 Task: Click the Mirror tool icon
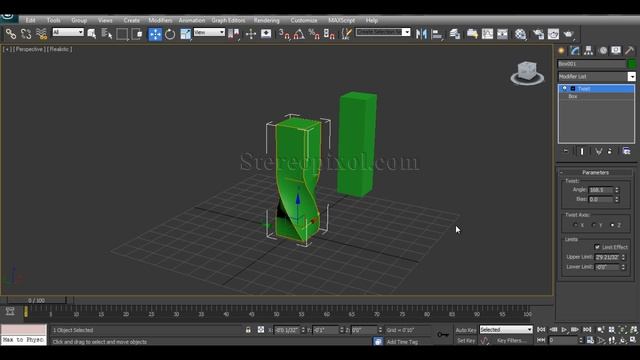coord(421,34)
